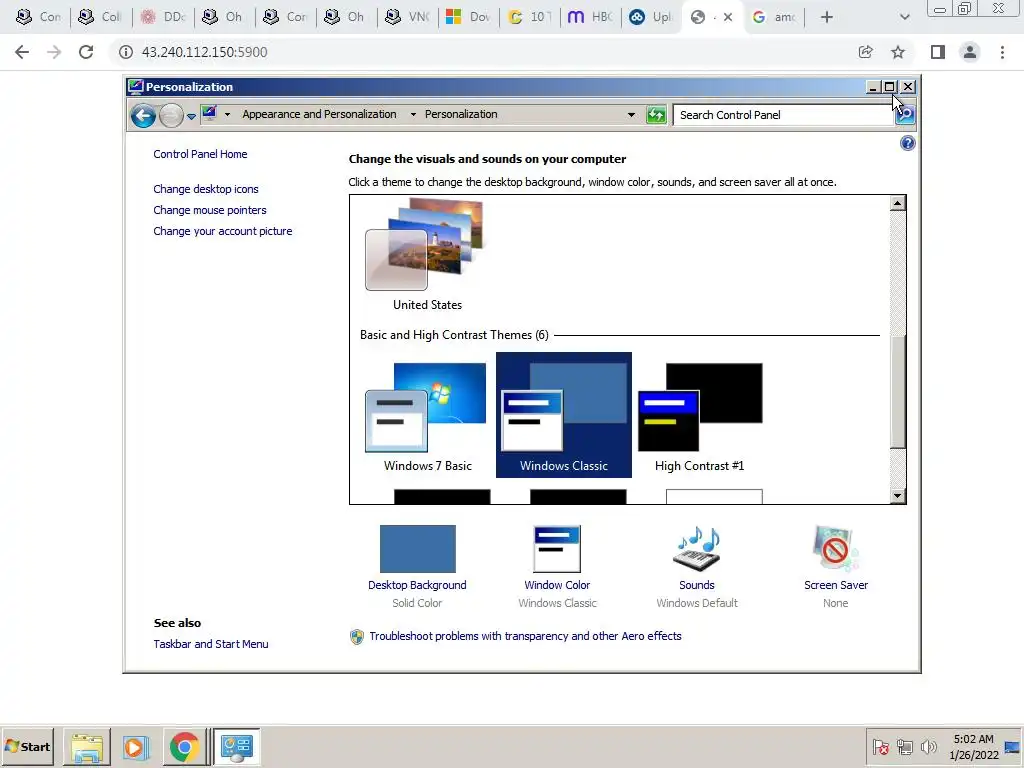Click the Forward arrow in Personalization window
Image resolution: width=1024 pixels, height=768 pixels.
[x=171, y=116]
